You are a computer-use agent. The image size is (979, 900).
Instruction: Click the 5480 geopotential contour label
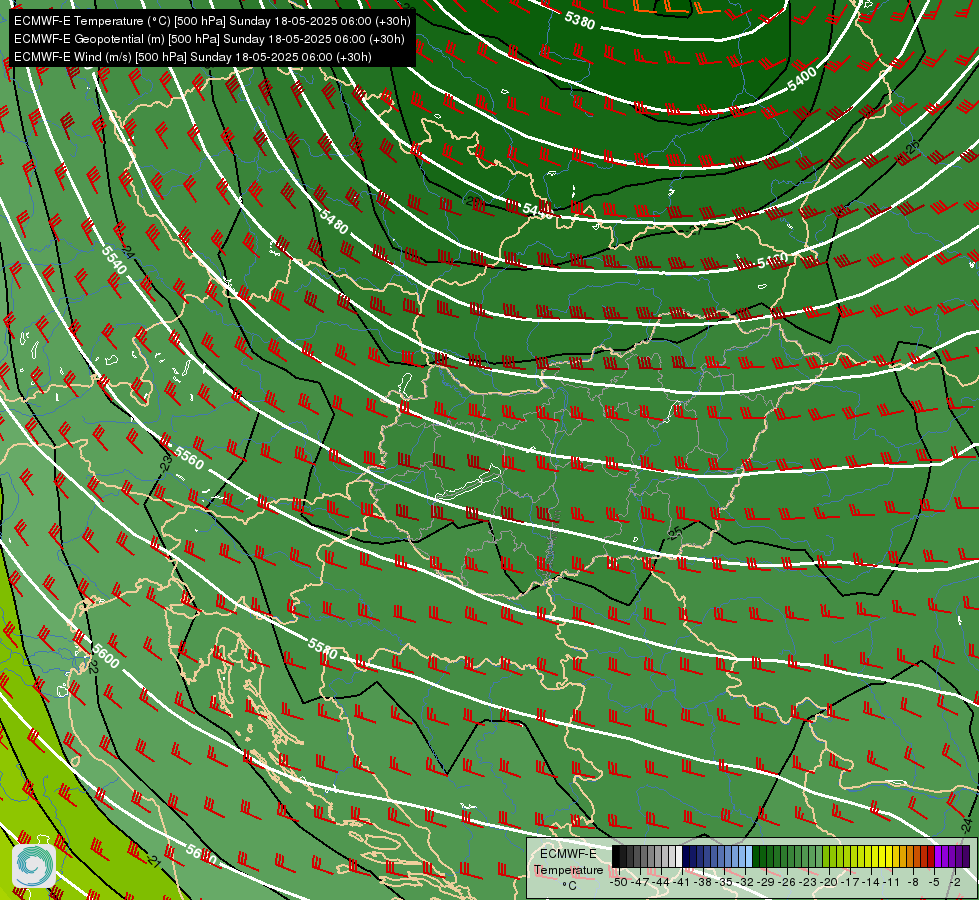333,220
